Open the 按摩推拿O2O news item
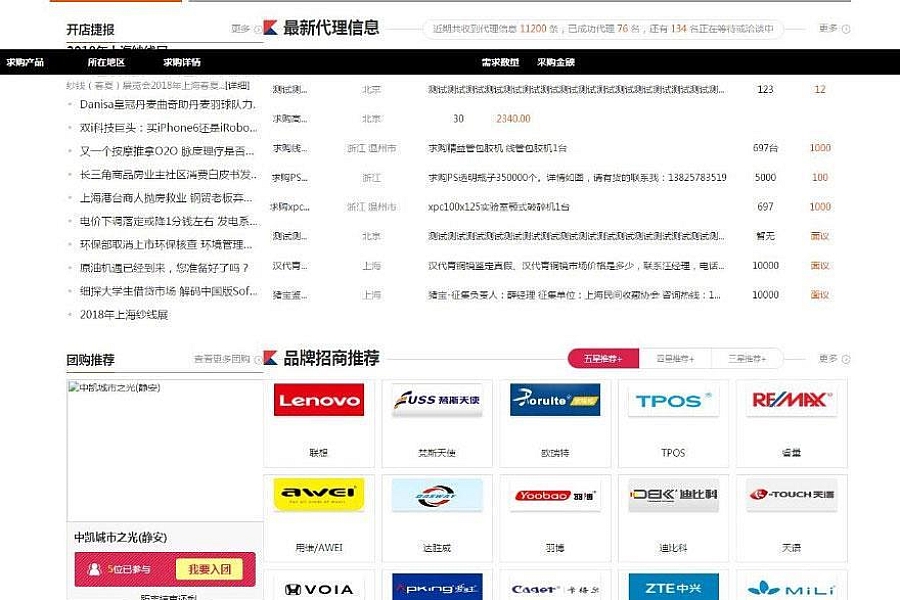 [167, 151]
